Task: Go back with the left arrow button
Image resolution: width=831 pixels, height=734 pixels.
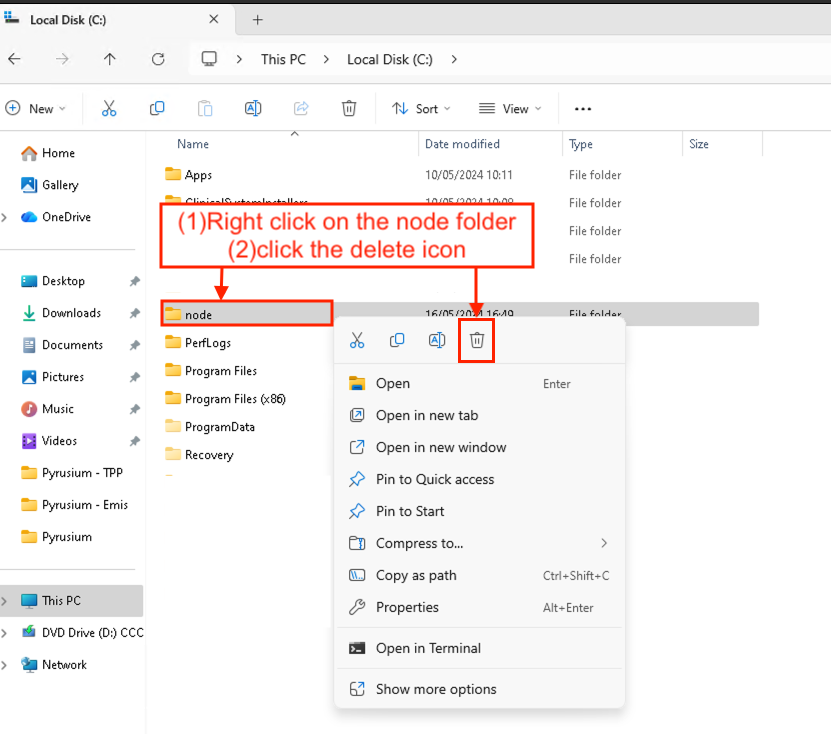Action: [x=14, y=59]
